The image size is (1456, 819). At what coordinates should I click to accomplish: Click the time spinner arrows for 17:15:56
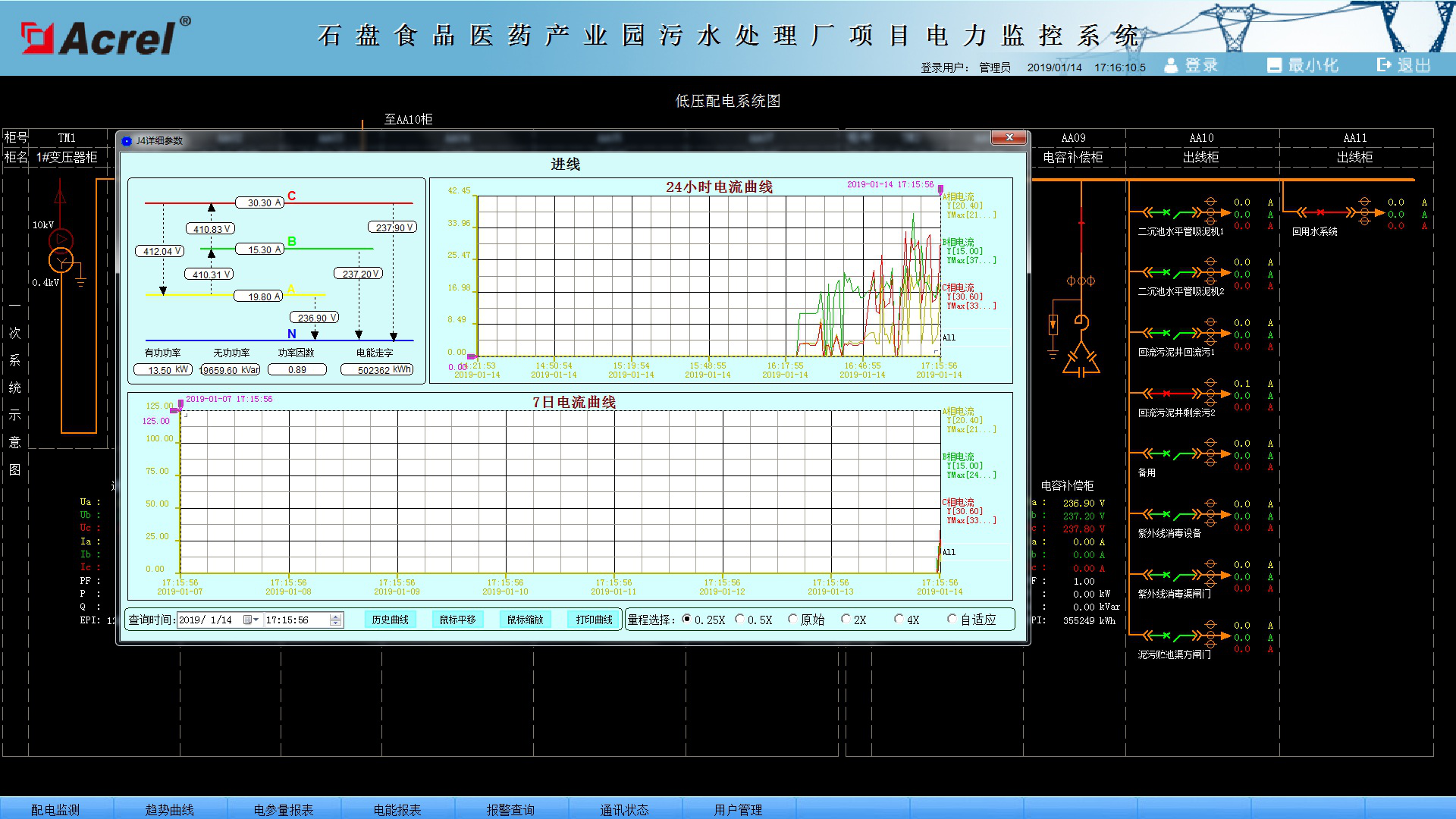point(336,620)
